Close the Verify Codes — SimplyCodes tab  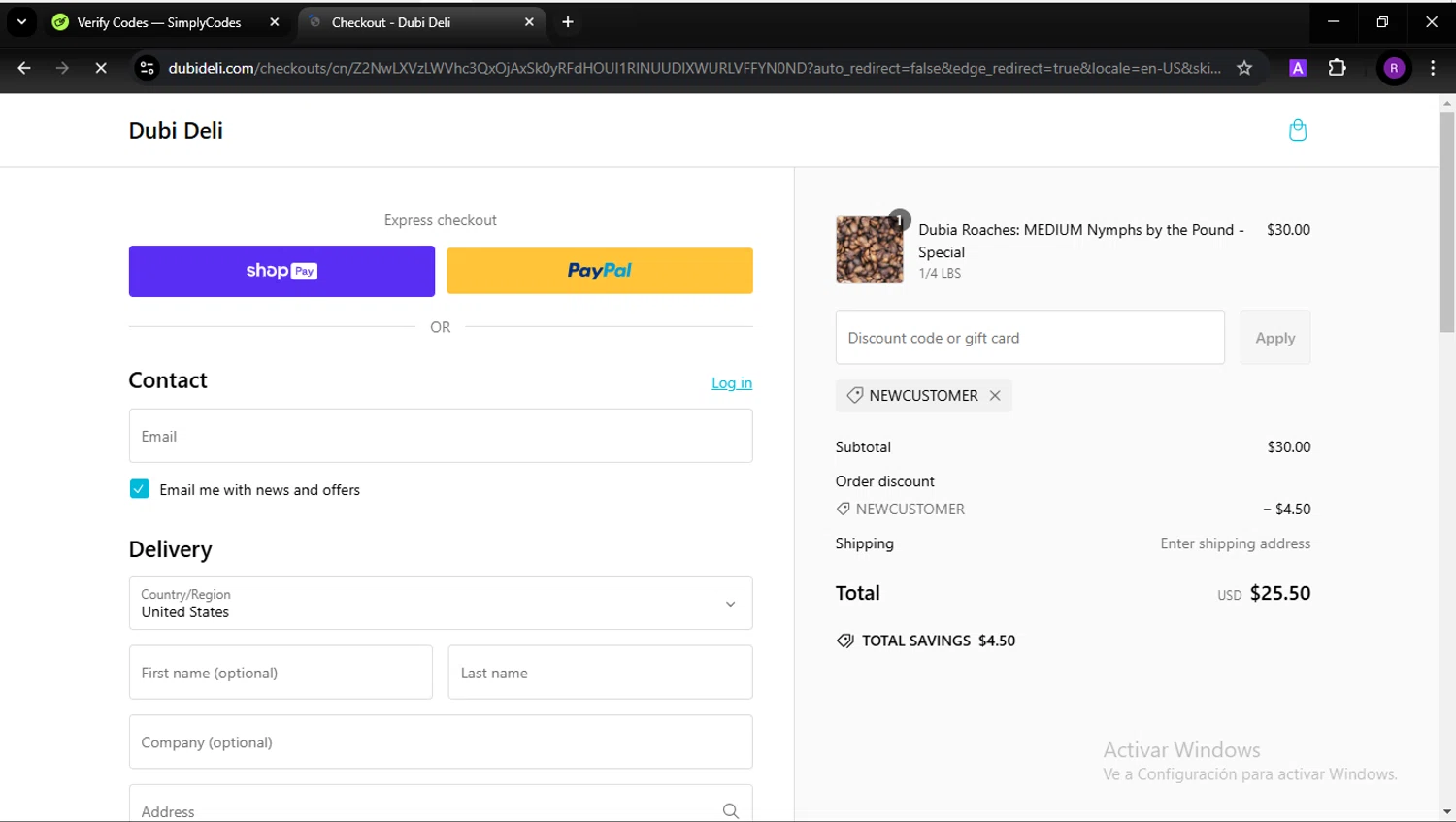click(275, 22)
